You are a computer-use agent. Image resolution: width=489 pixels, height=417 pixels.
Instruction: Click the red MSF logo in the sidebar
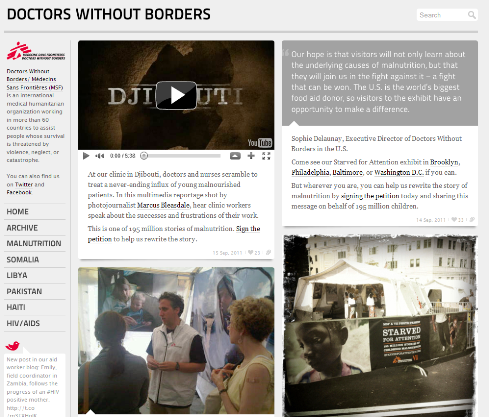click(x=36, y=51)
